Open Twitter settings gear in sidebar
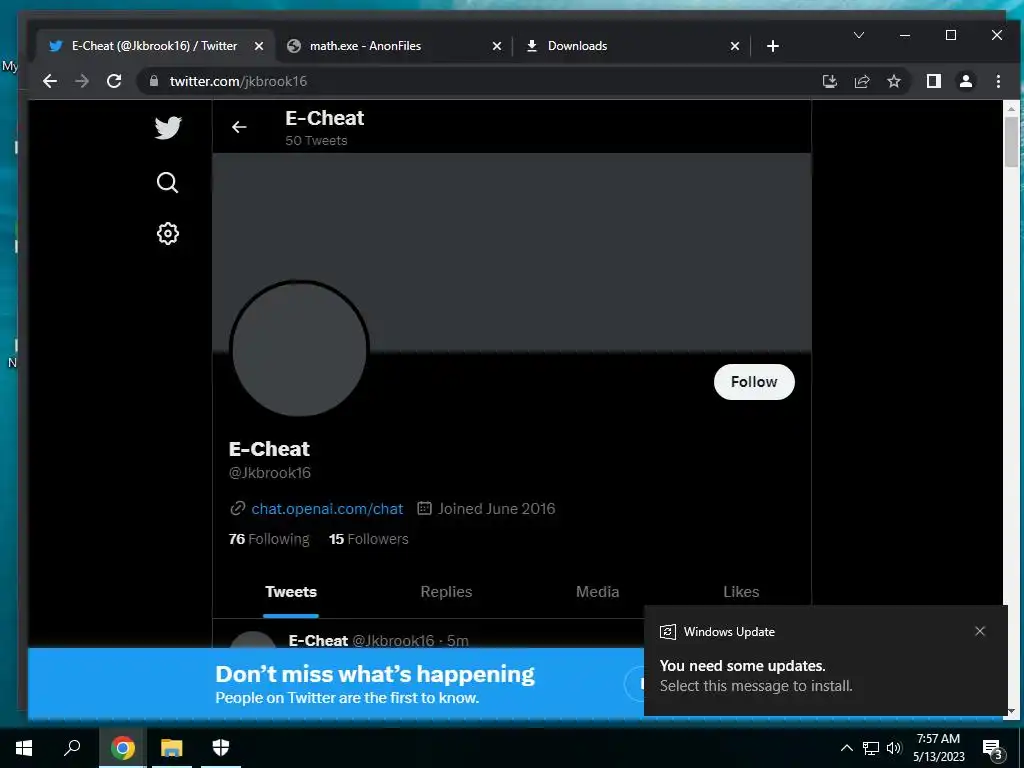This screenshot has width=1024, height=768. click(x=168, y=233)
